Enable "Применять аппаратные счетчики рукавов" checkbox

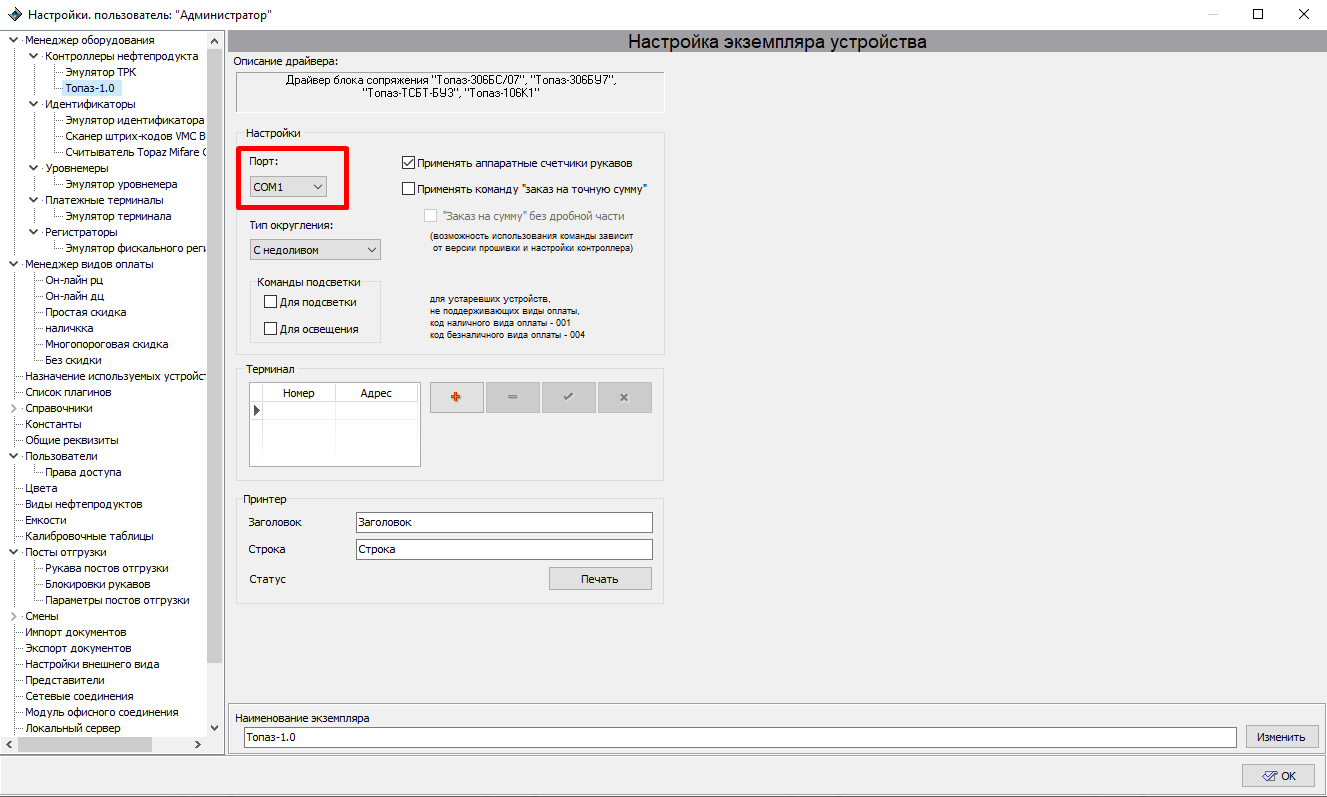coord(408,163)
